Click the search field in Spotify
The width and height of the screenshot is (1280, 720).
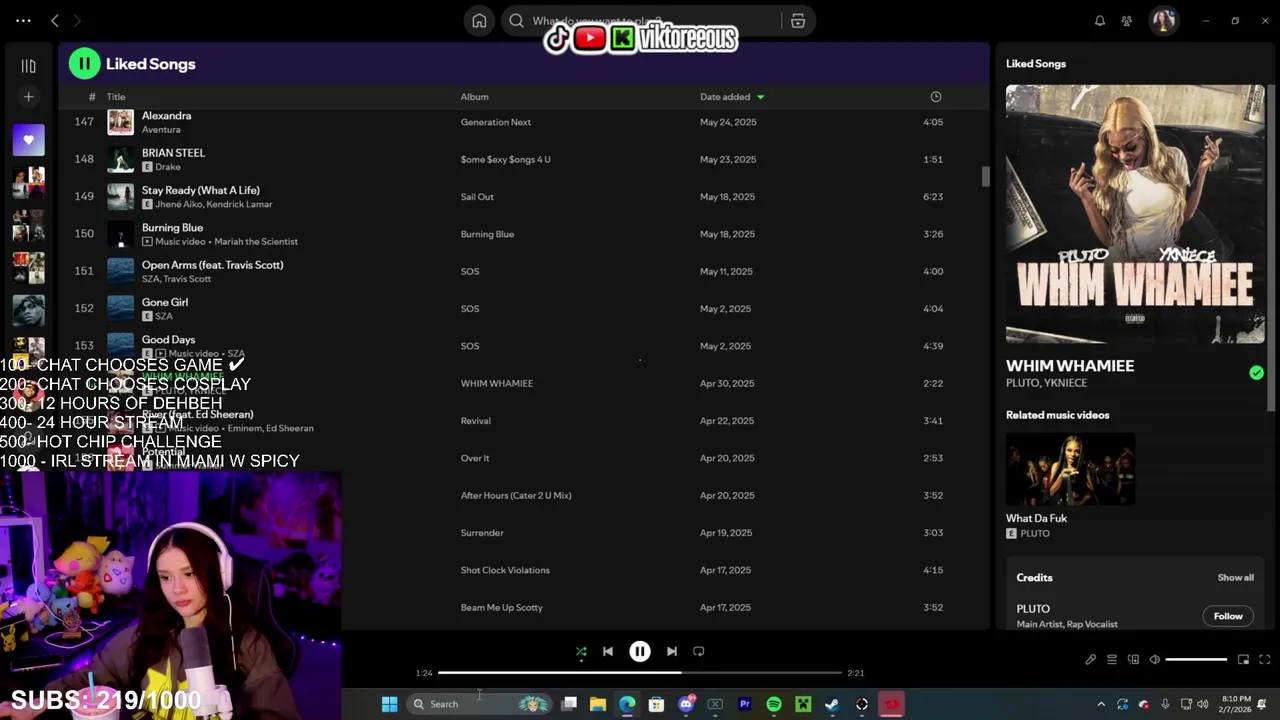tap(640, 21)
